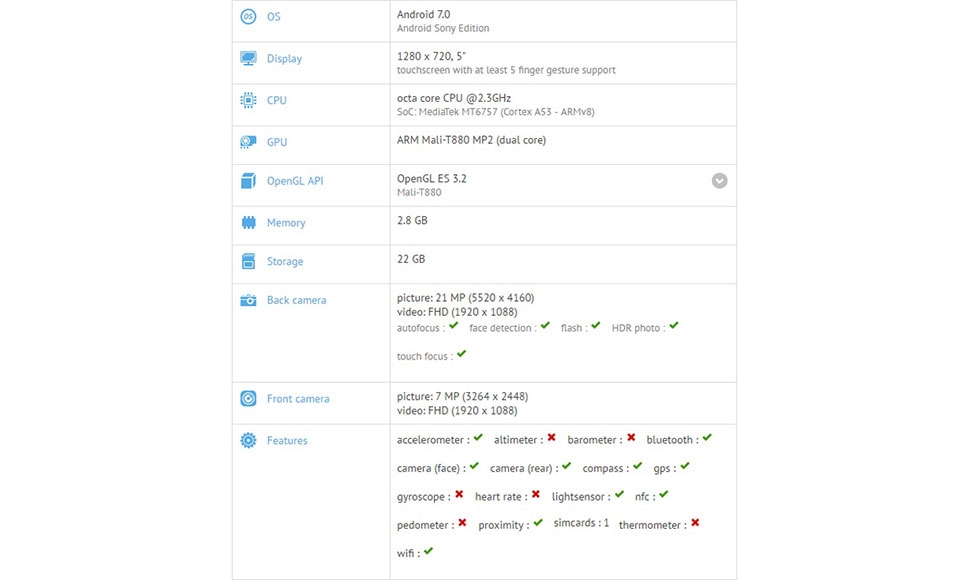Click the OS row icon

point(248,17)
